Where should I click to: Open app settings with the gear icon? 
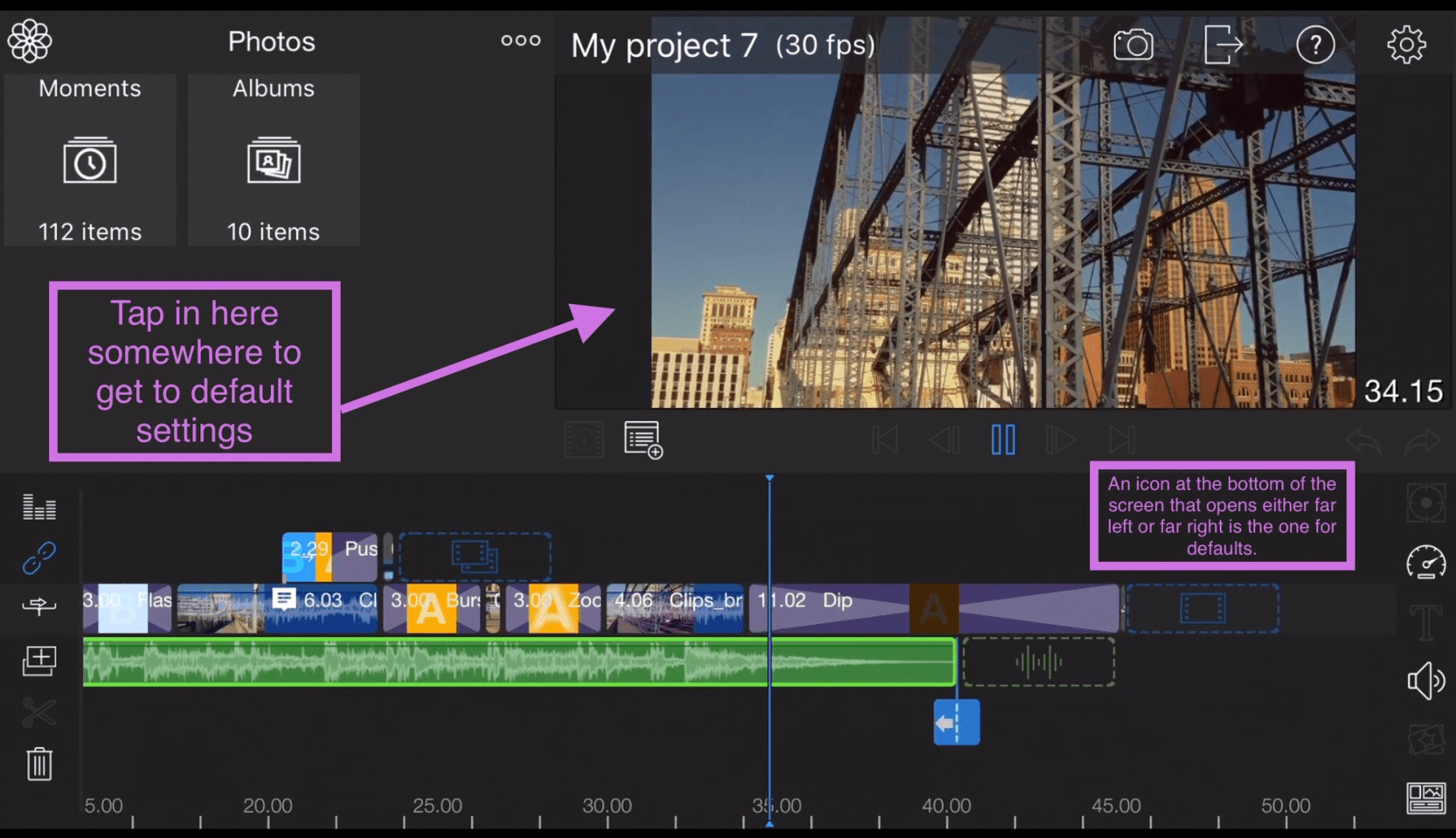[x=1408, y=44]
